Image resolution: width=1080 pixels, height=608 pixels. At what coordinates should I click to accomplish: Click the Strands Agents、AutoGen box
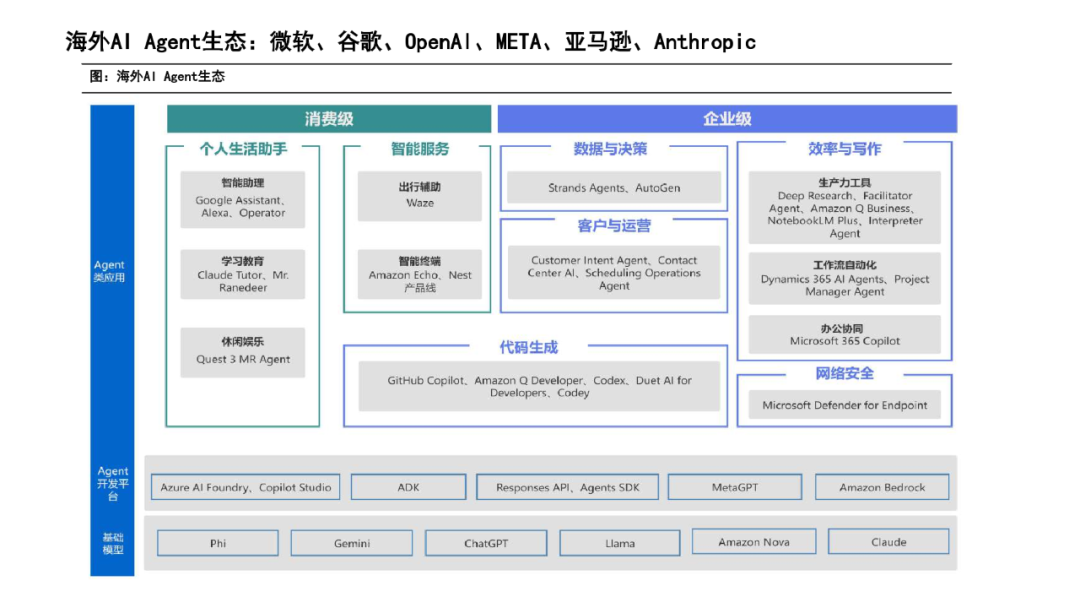(x=614, y=187)
